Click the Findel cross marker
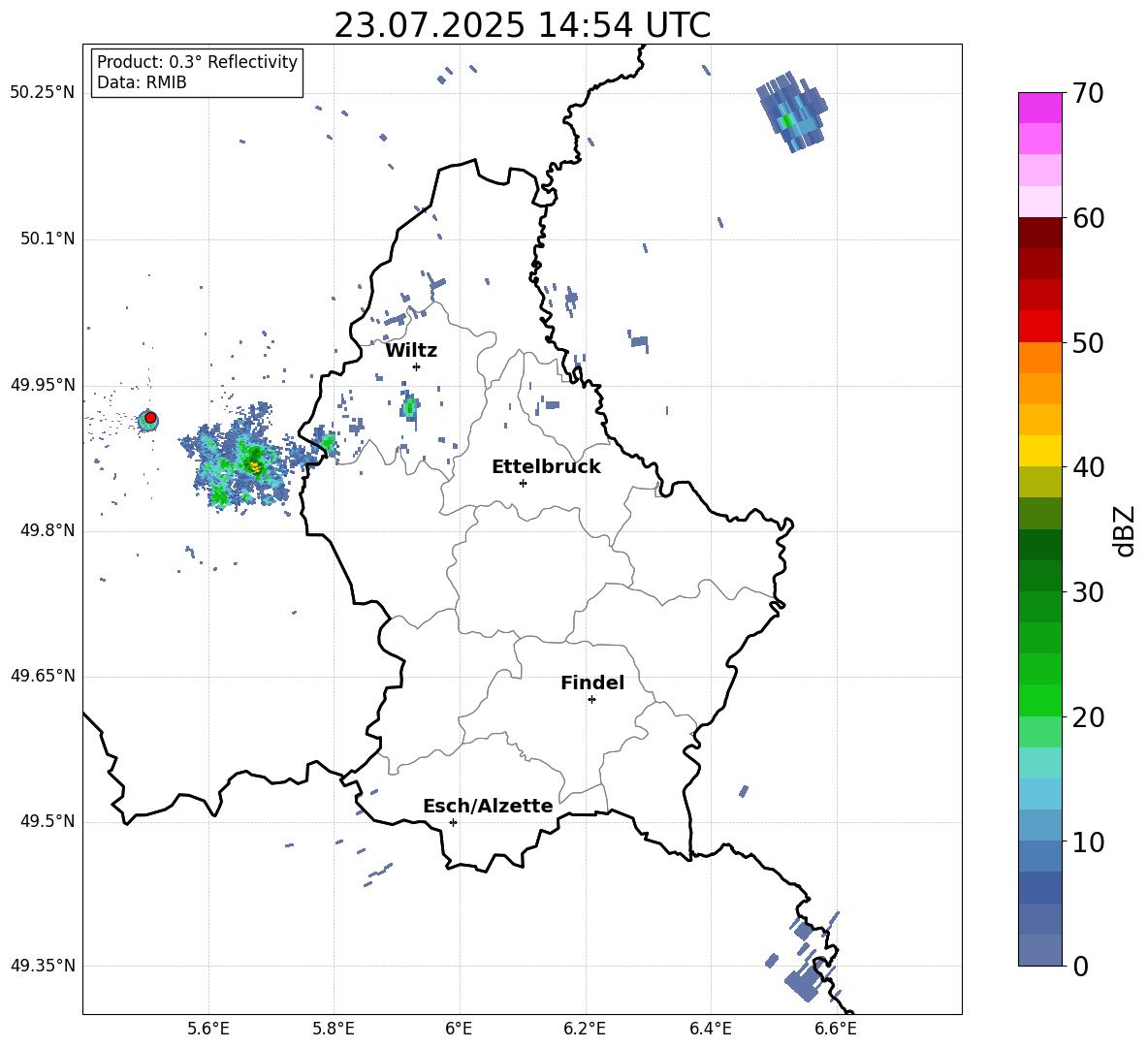The height and width of the screenshot is (1048, 1148). 591,700
